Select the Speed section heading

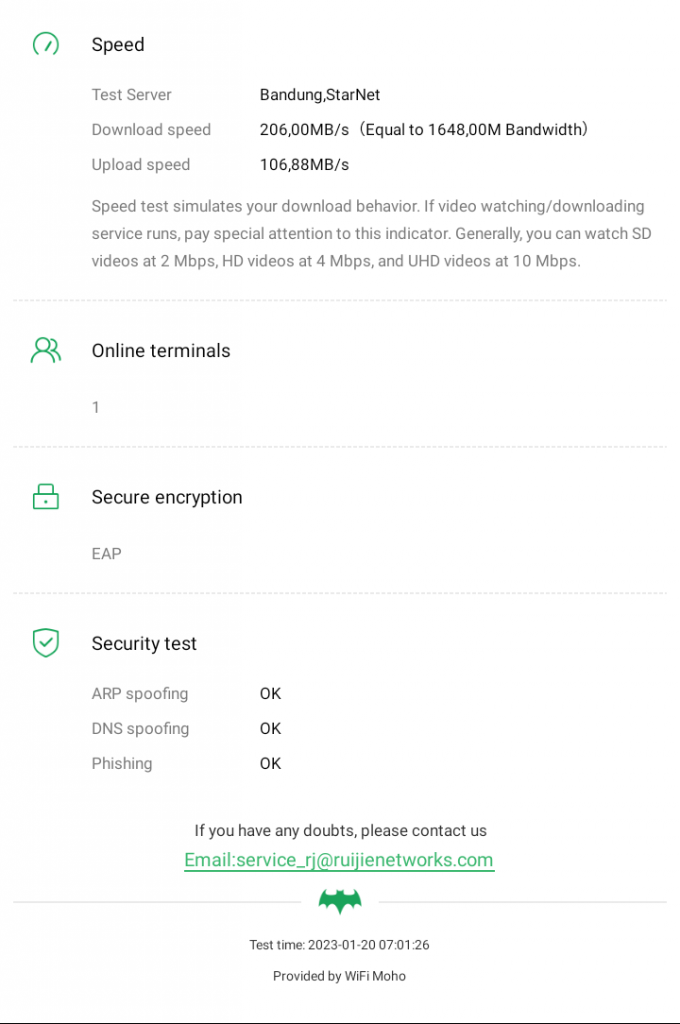[x=118, y=45]
